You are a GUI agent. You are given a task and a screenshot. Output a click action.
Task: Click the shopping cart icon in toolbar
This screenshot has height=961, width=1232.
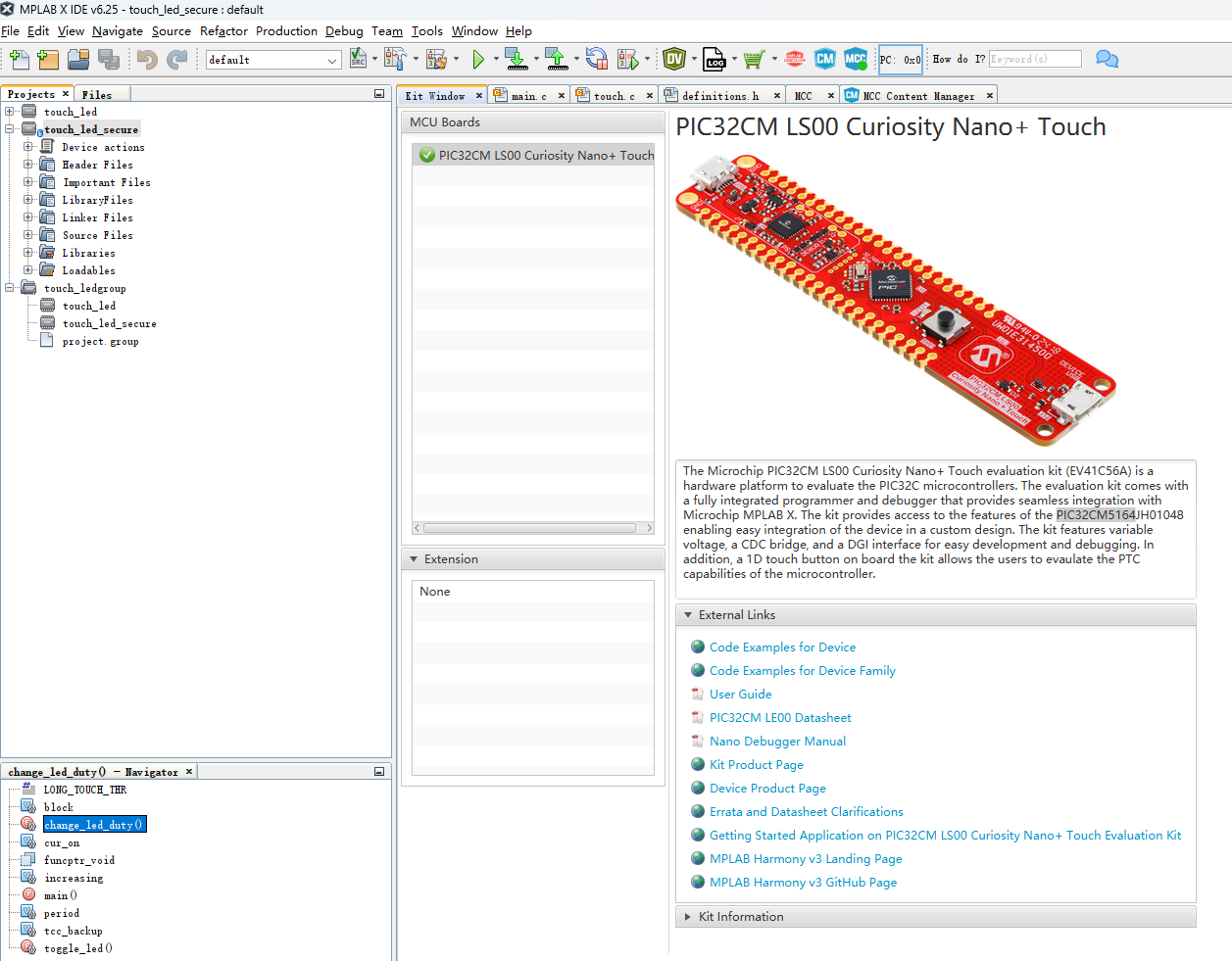(753, 60)
